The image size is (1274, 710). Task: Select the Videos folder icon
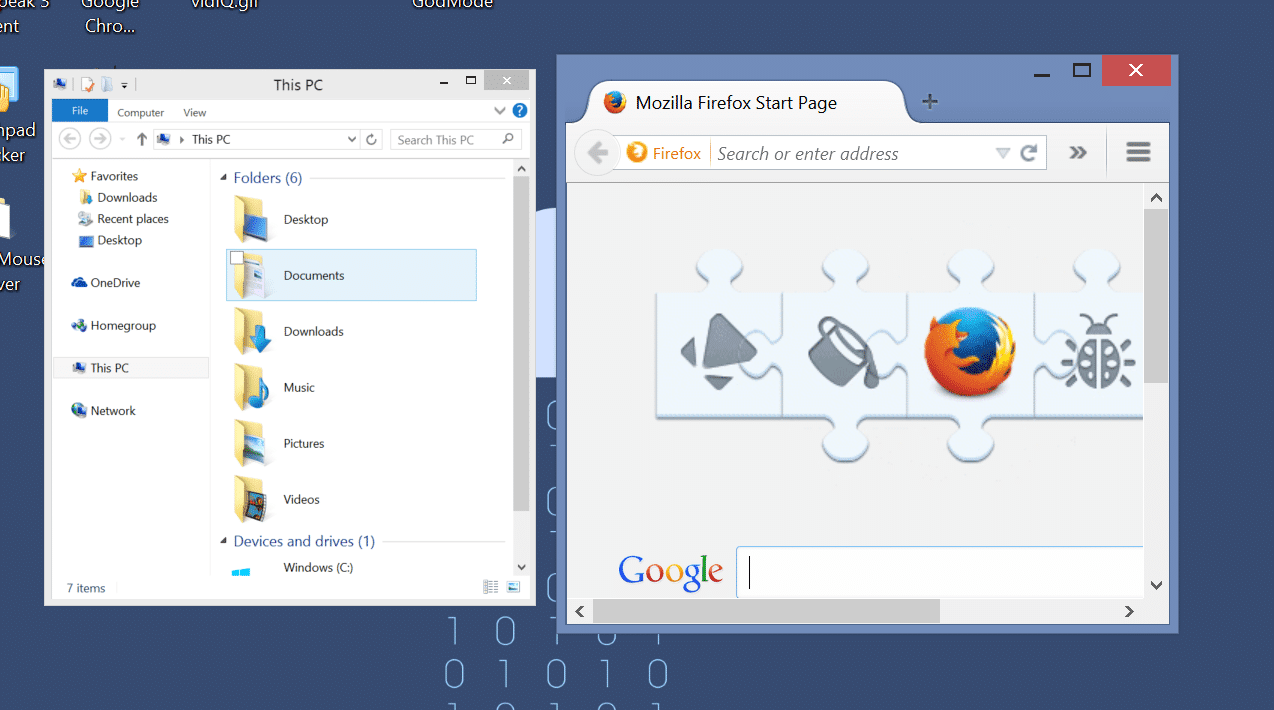click(251, 499)
